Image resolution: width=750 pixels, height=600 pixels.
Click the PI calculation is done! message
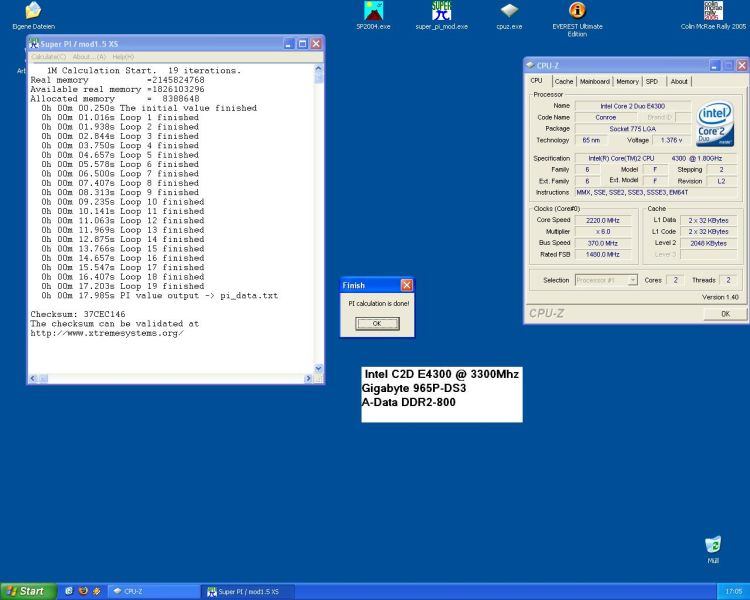click(x=378, y=303)
